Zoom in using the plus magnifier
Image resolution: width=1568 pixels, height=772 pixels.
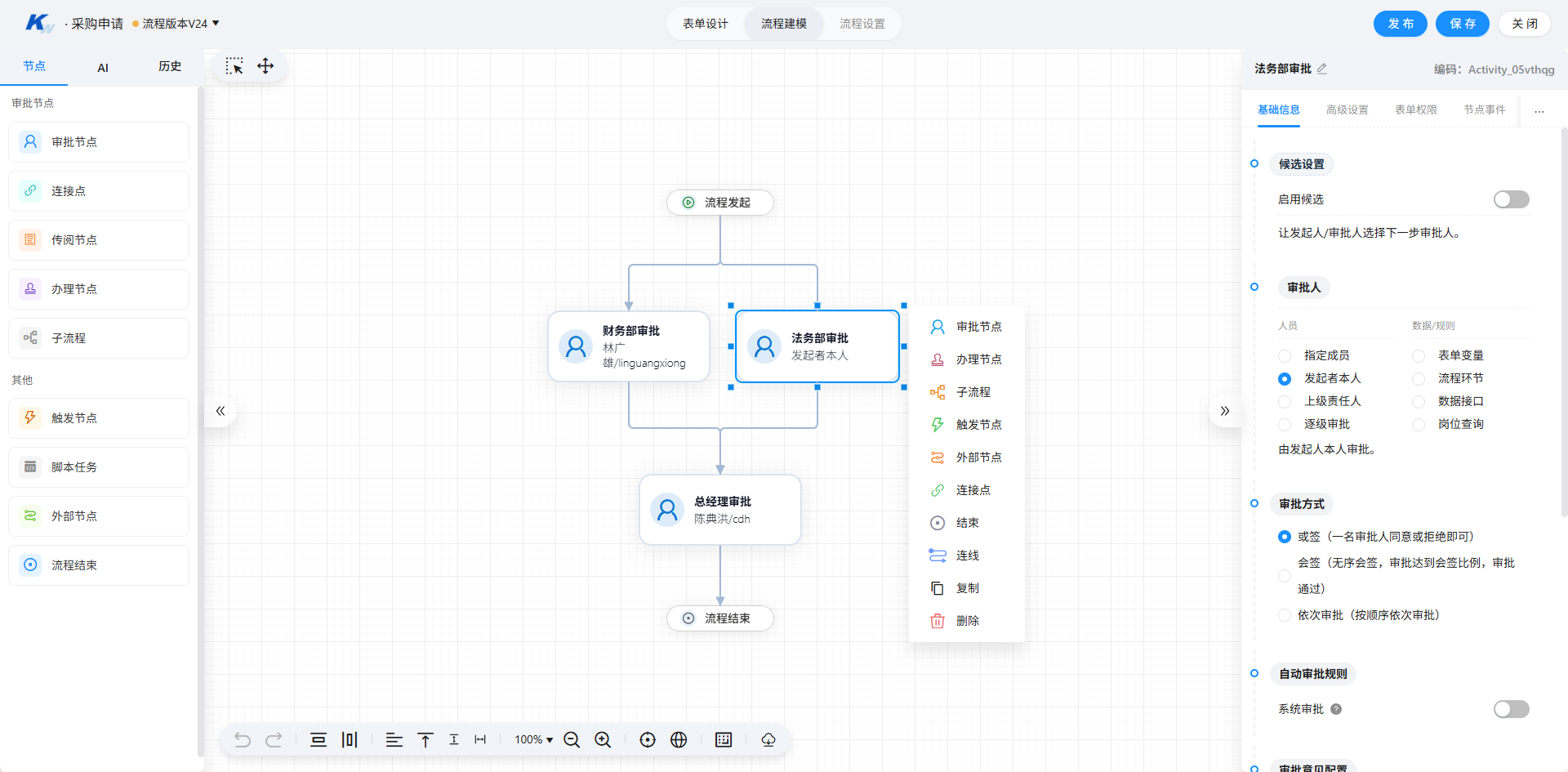[603, 739]
